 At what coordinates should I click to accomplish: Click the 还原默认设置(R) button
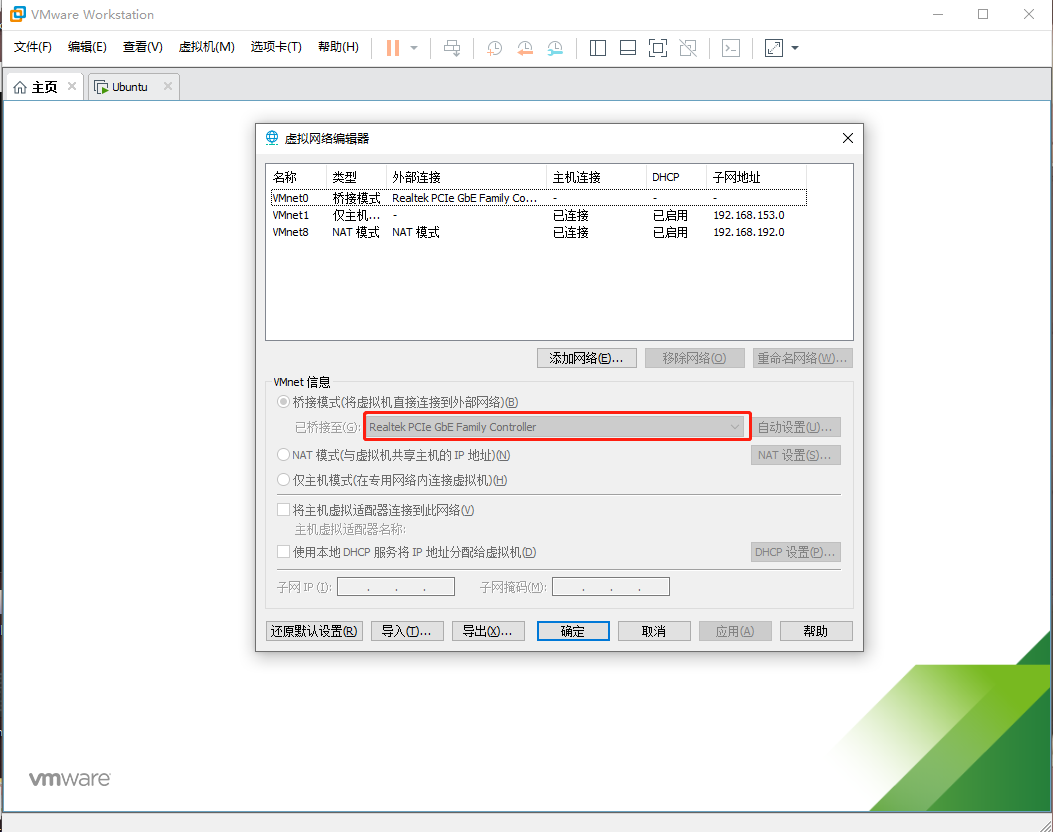pyautogui.click(x=314, y=631)
